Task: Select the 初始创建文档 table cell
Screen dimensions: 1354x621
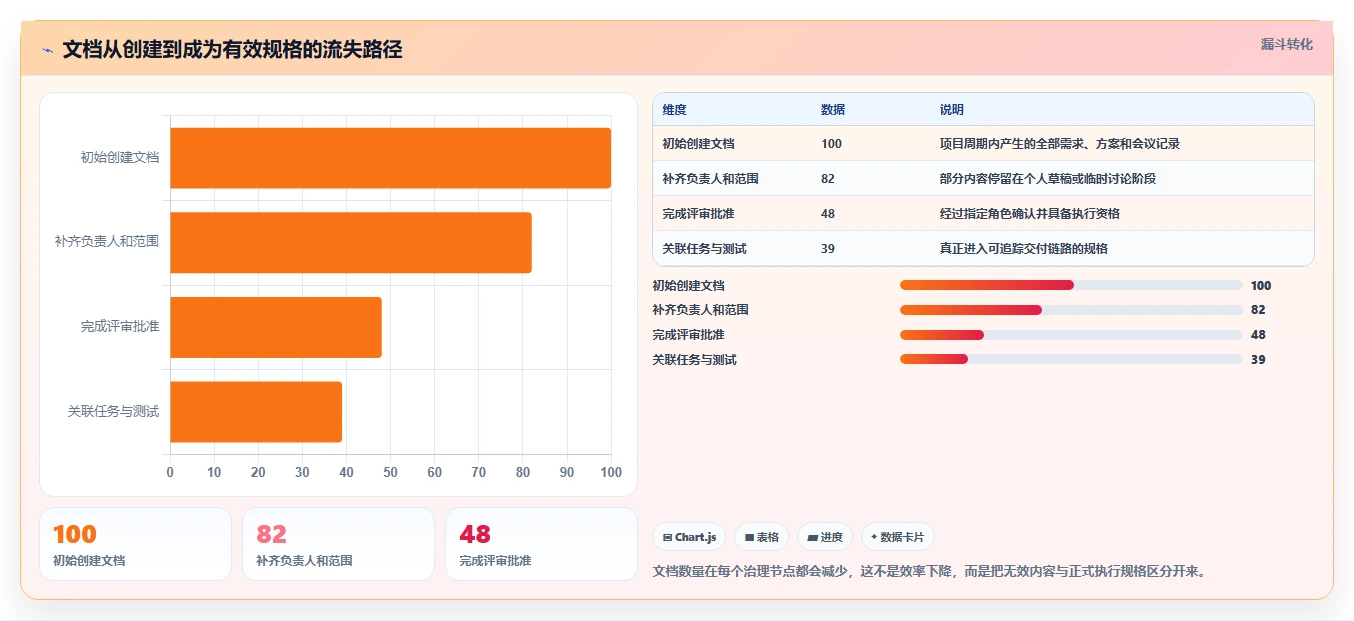Action: tap(698, 144)
